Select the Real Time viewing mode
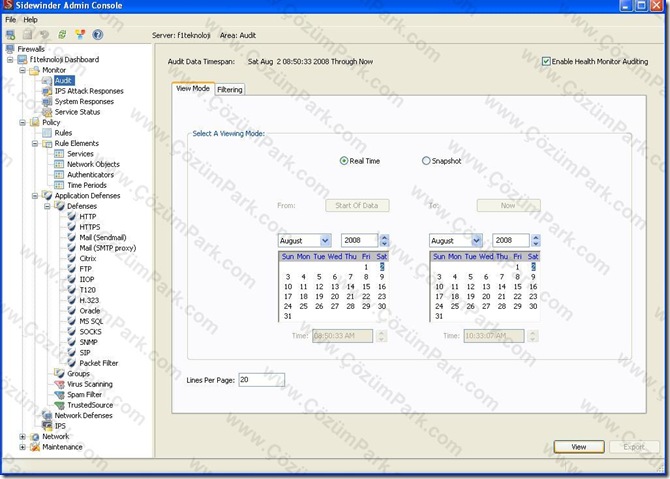Image resolution: width=670 pixels, height=479 pixels. coord(344,161)
